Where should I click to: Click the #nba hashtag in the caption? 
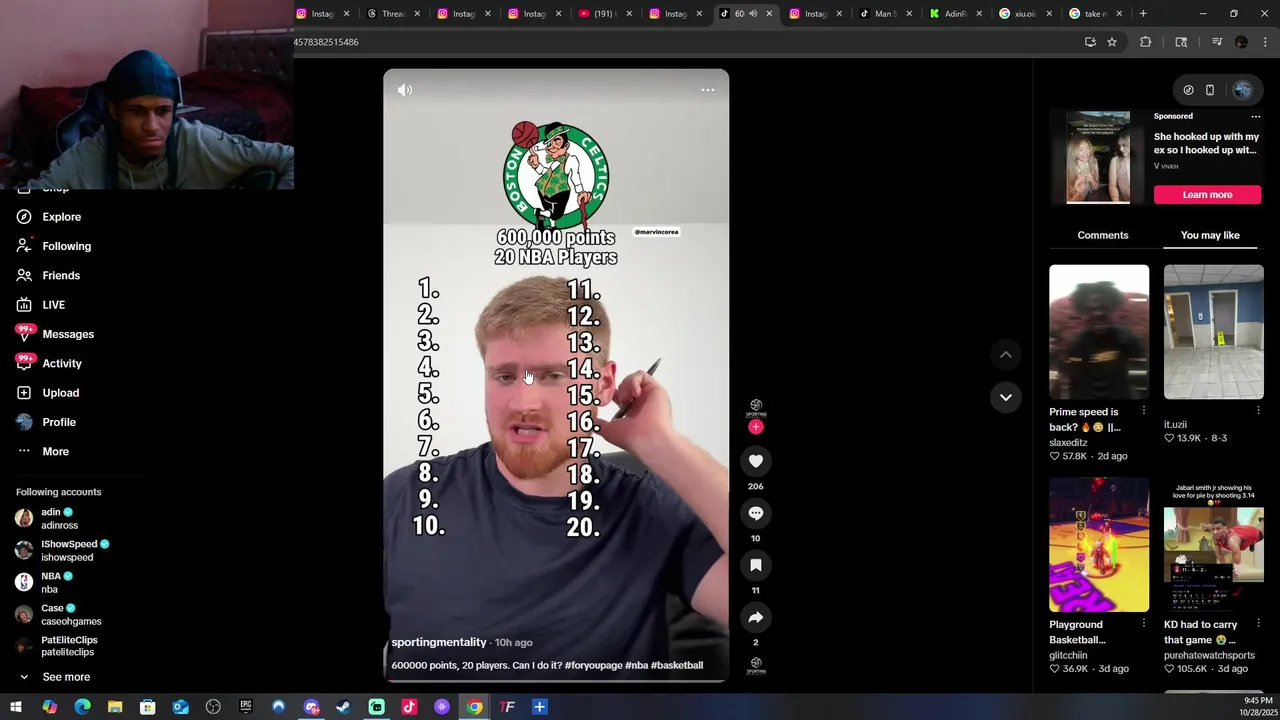point(636,665)
